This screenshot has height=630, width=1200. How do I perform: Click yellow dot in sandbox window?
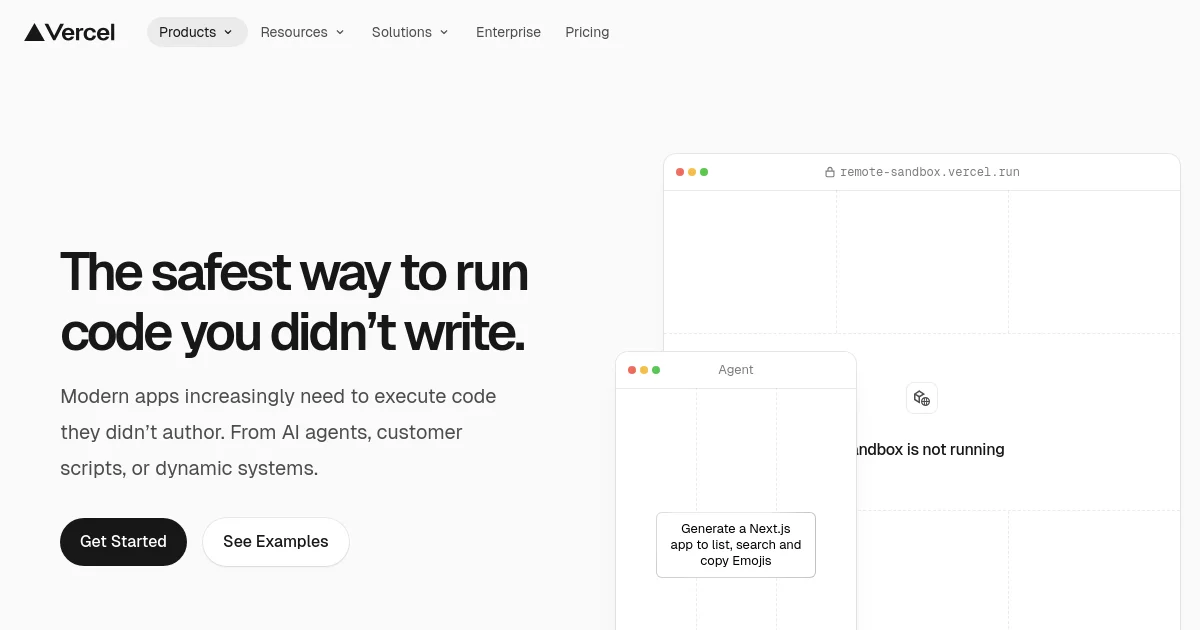pos(692,172)
